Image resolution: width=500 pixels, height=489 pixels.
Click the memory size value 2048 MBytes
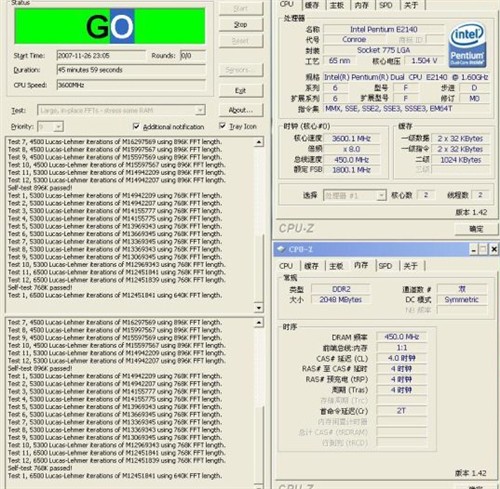point(341,300)
